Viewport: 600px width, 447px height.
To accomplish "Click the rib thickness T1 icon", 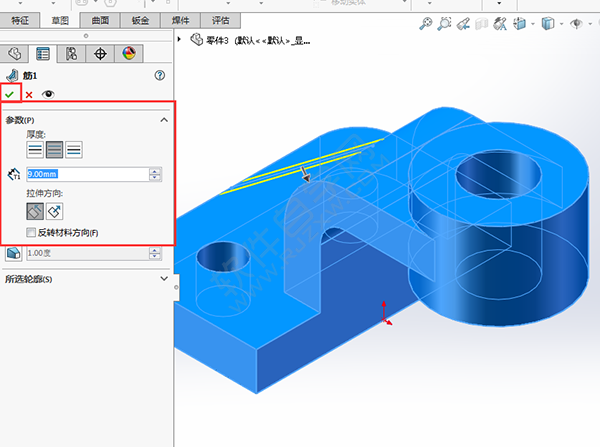I will click(14, 174).
